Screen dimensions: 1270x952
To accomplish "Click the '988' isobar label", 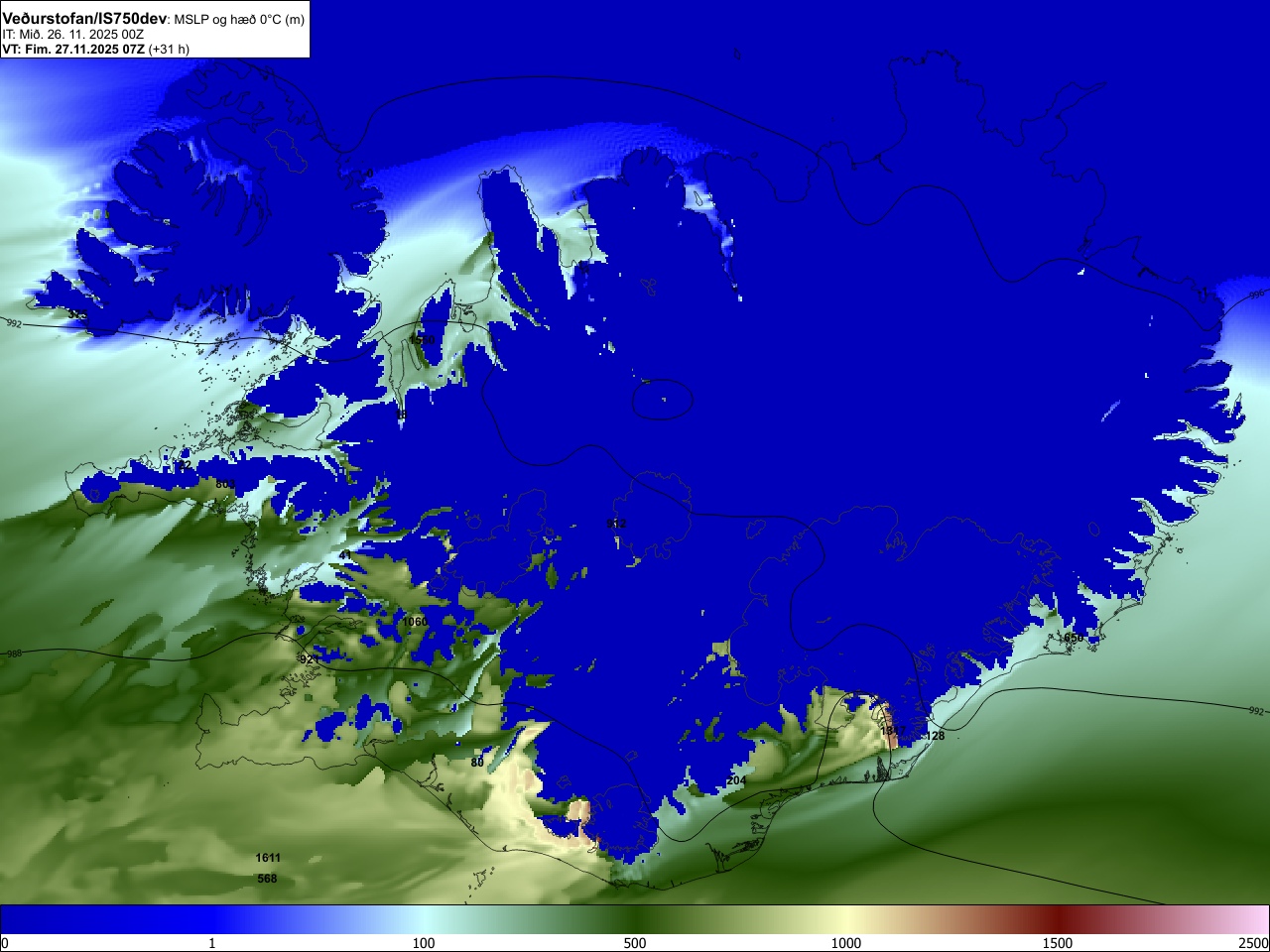I will tap(14, 654).
